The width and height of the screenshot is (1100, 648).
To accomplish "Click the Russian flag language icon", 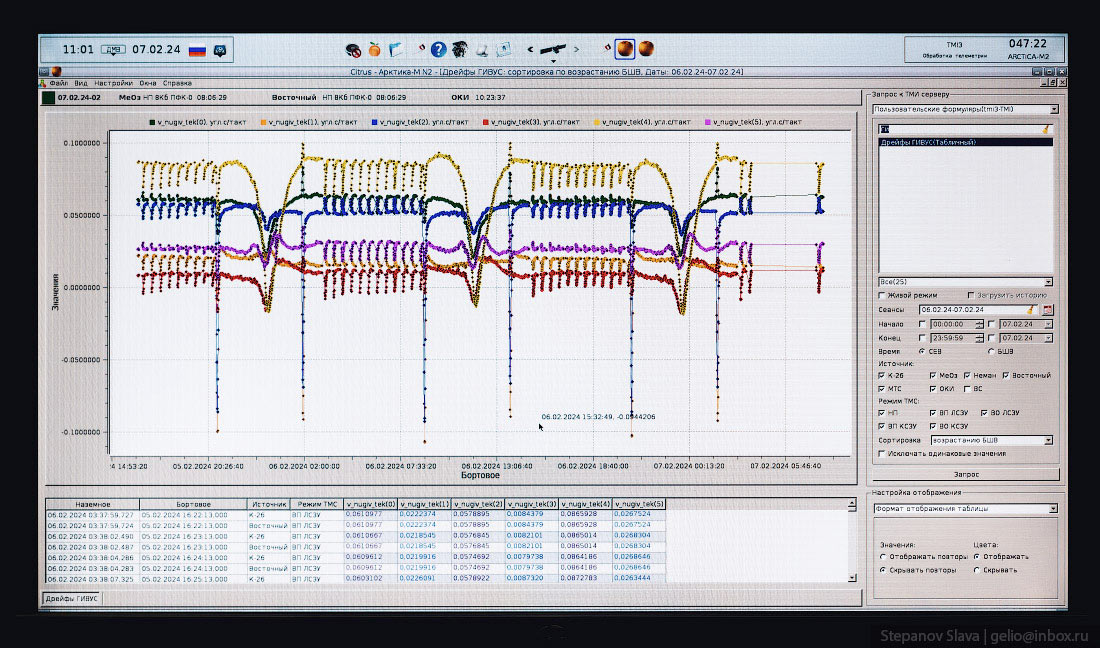I will (197, 49).
